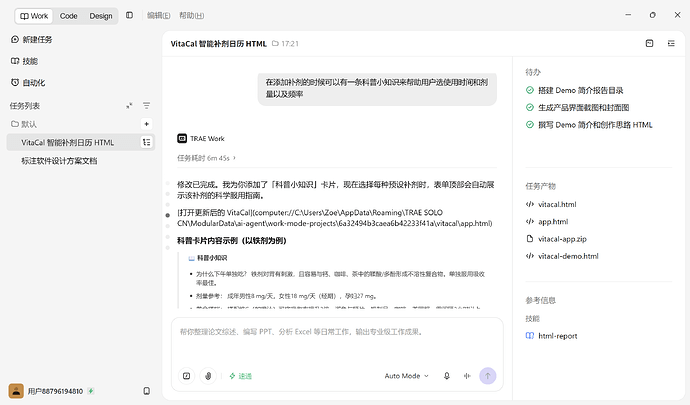
Task: Switch to the Design tab
Action: point(101,16)
